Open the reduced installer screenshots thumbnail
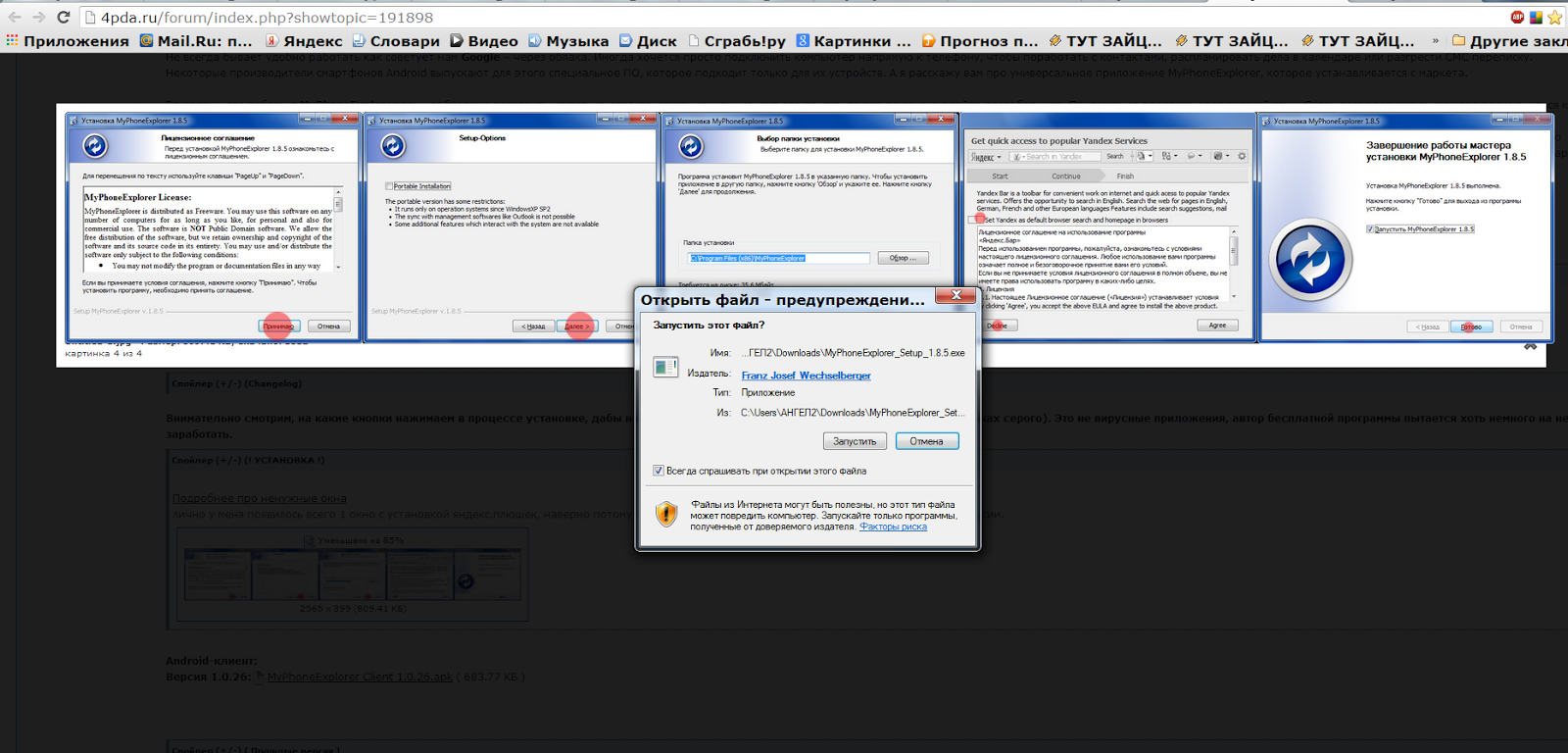Image resolution: width=1568 pixels, height=753 pixels. (353, 575)
